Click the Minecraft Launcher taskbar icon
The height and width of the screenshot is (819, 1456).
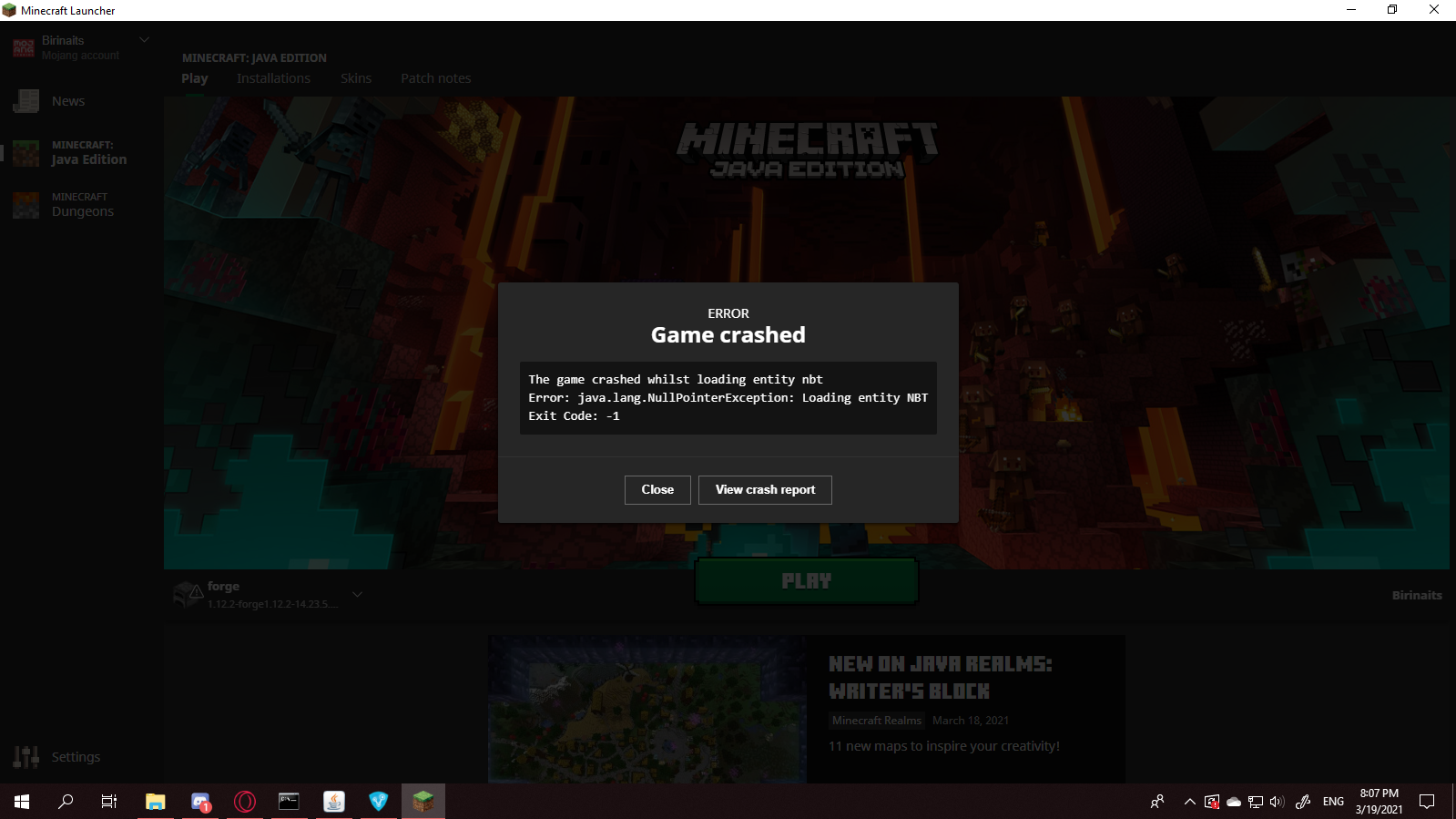423,802
